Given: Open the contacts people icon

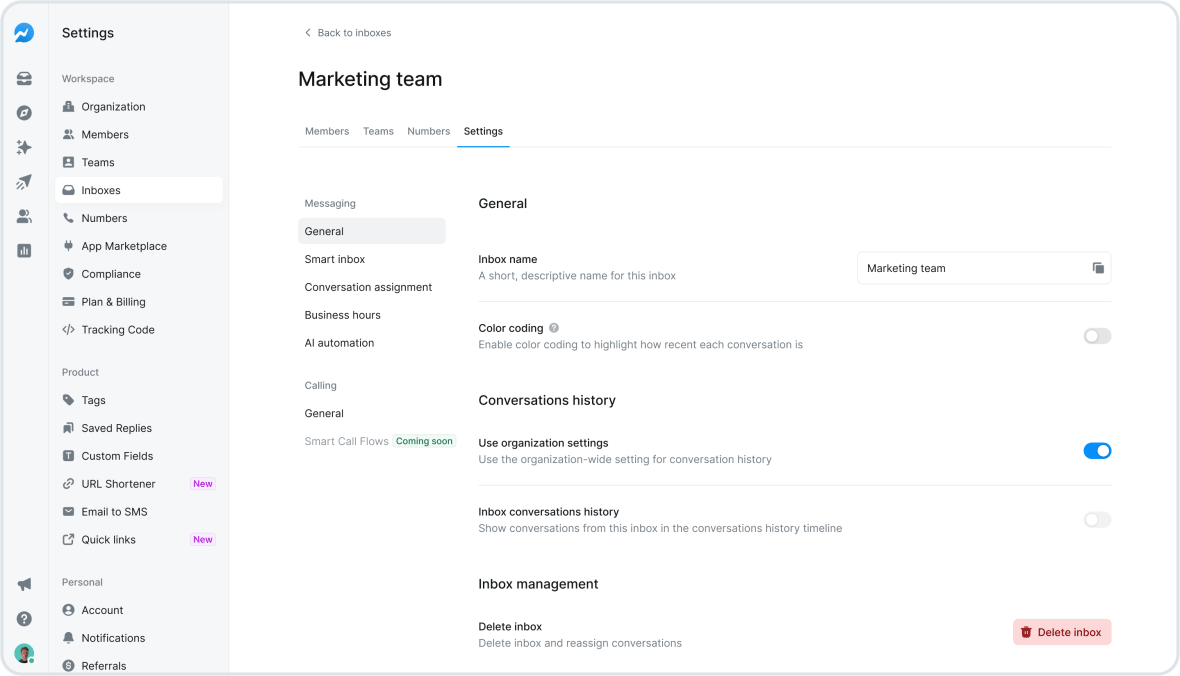Looking at the screenshot, I should coord(24,216).
